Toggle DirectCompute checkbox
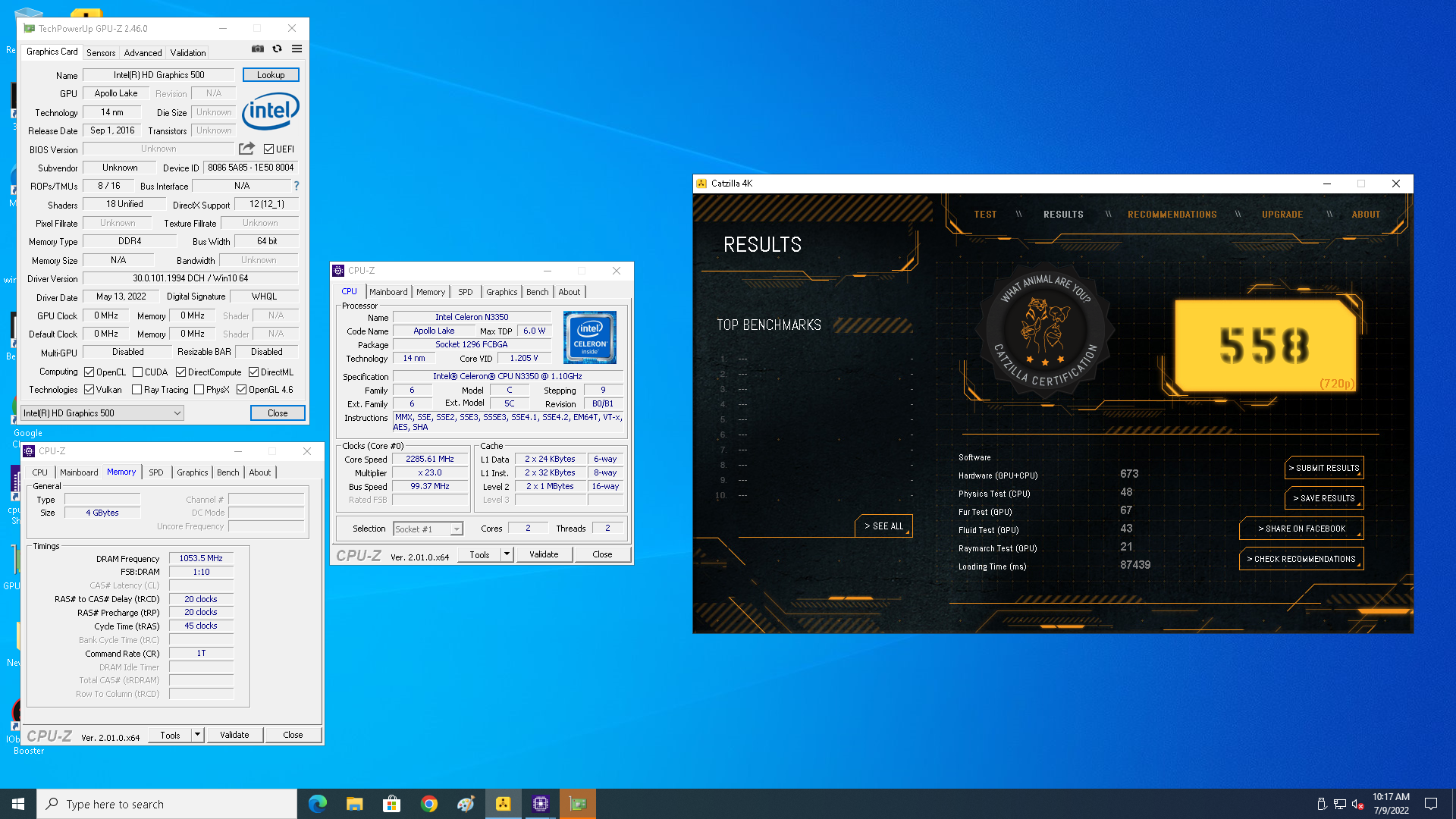Screen dimensions: 1456x819 (x=180, y=372)
